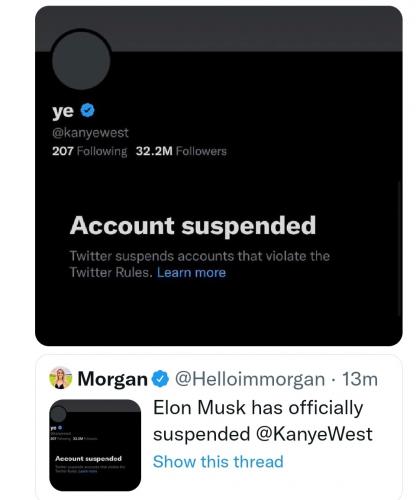Open Show this thread link
This screenshot has width=416, height=500.
(218, 462)
